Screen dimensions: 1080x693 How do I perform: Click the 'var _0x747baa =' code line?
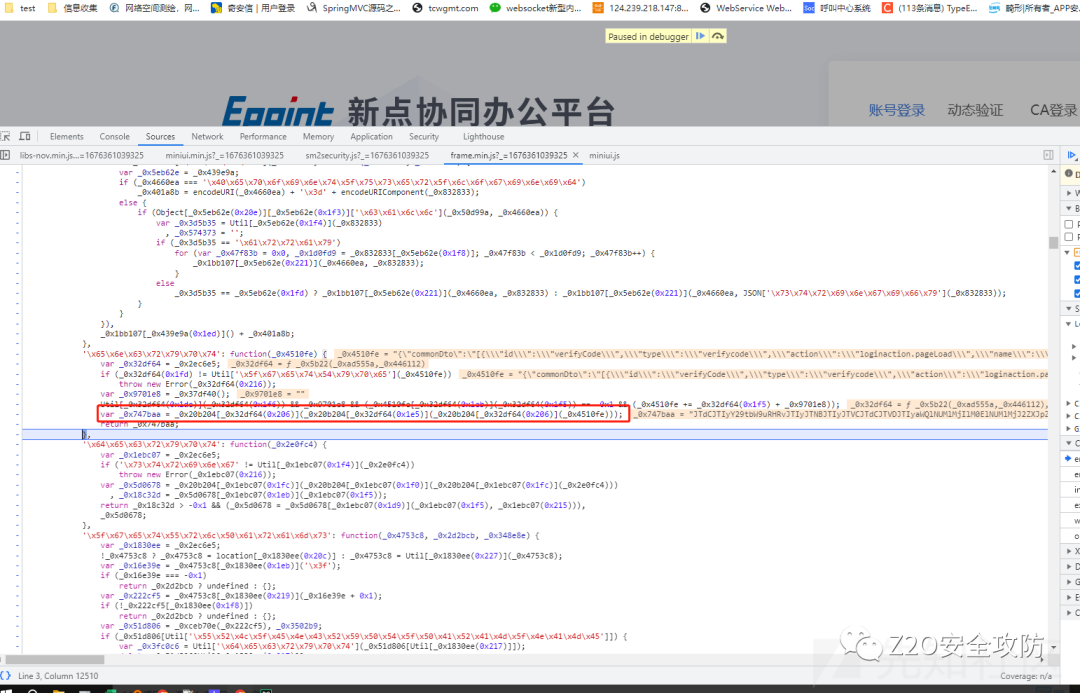click(362, 414)
